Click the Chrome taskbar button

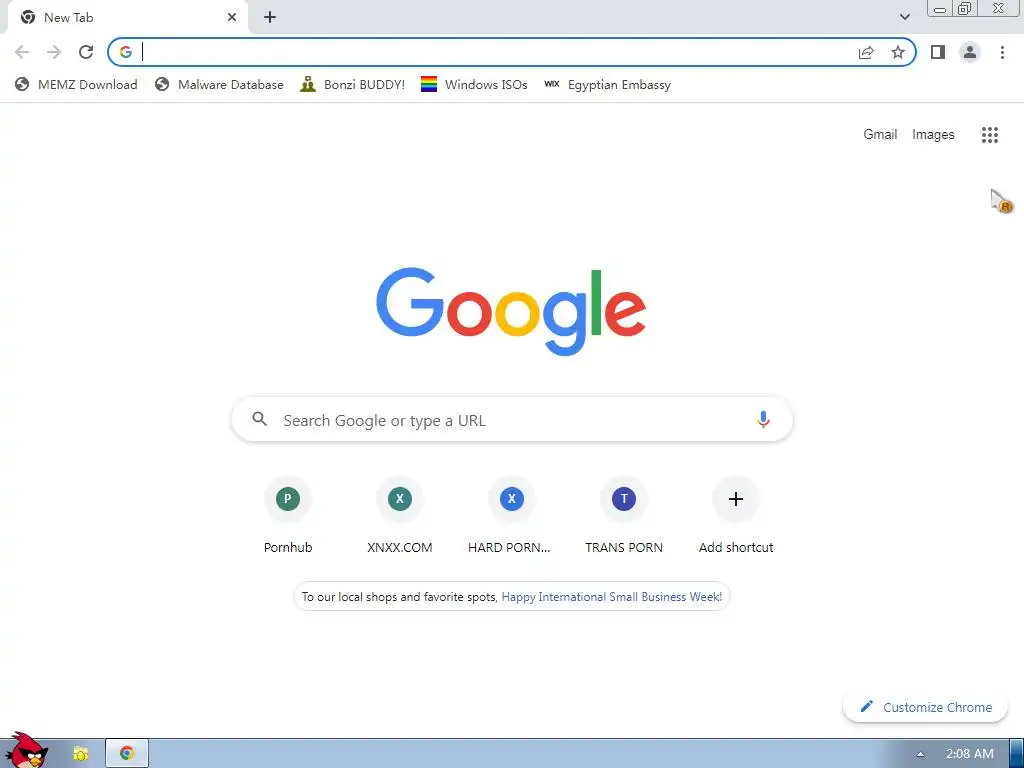click(127, 753)
